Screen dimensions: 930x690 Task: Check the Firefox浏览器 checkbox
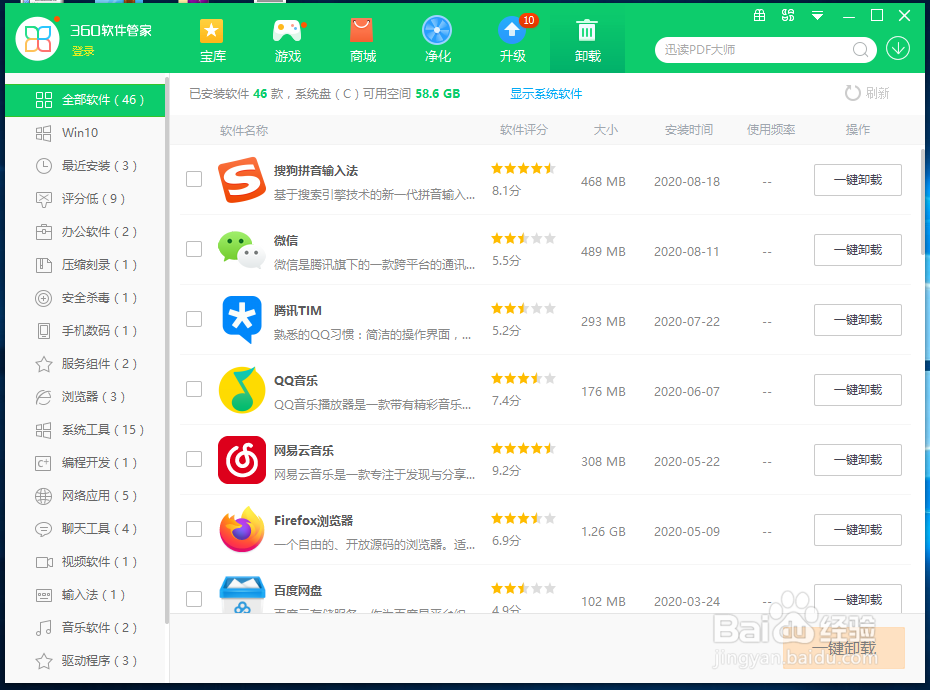pyautogui.click(x=194, y=529)
